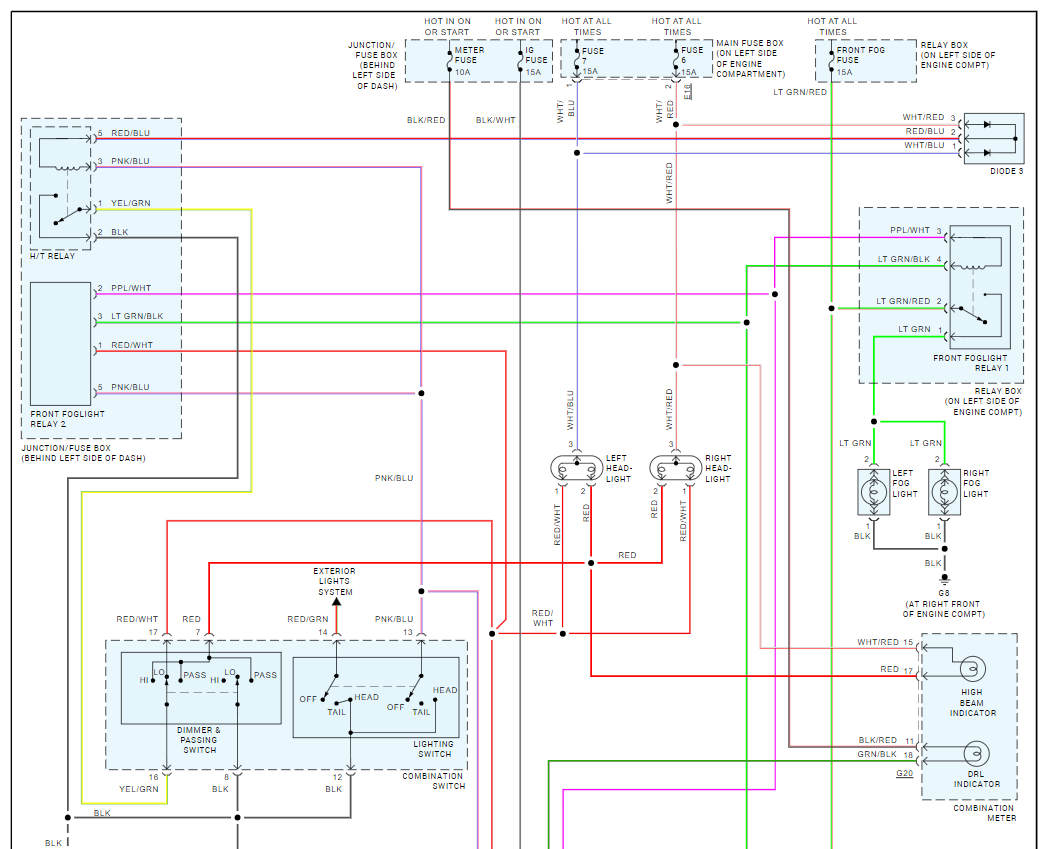The width and height of the screenshot is (1050, 849).
Task: Click the Left Headlight connector symbol
Action: pyautogui.click(x=577, y=468)
